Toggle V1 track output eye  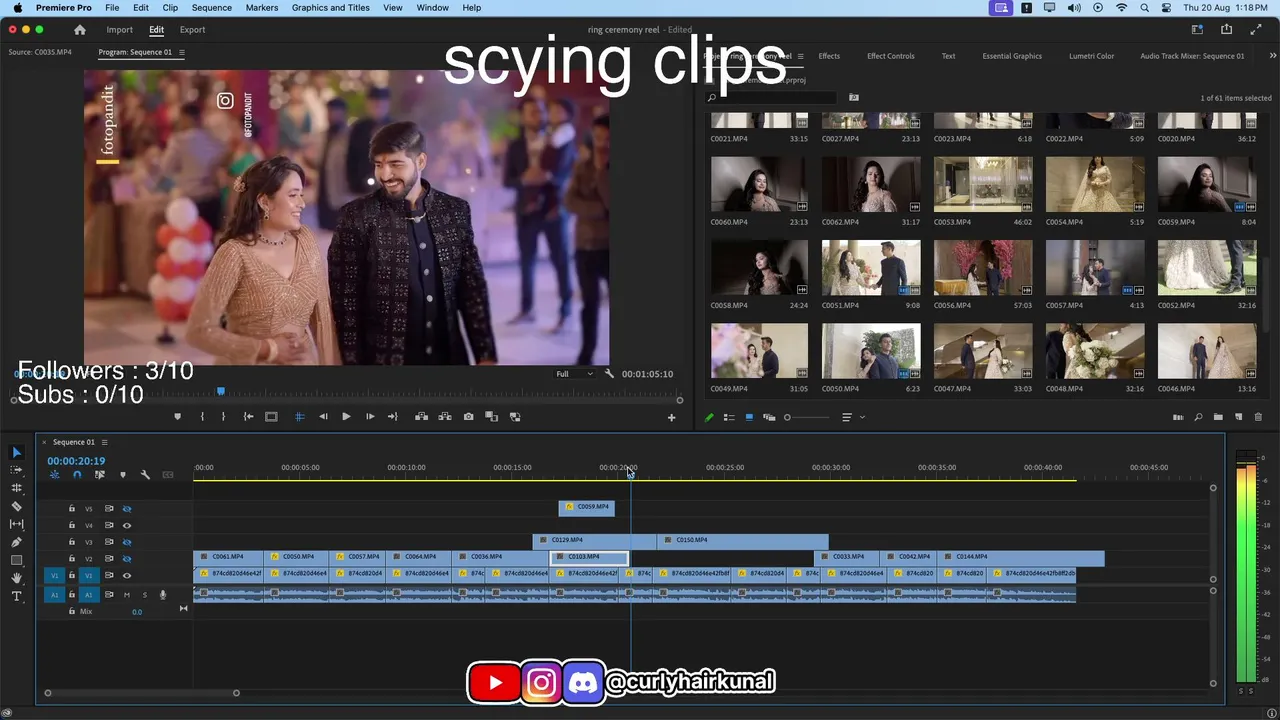pos(127,576)
